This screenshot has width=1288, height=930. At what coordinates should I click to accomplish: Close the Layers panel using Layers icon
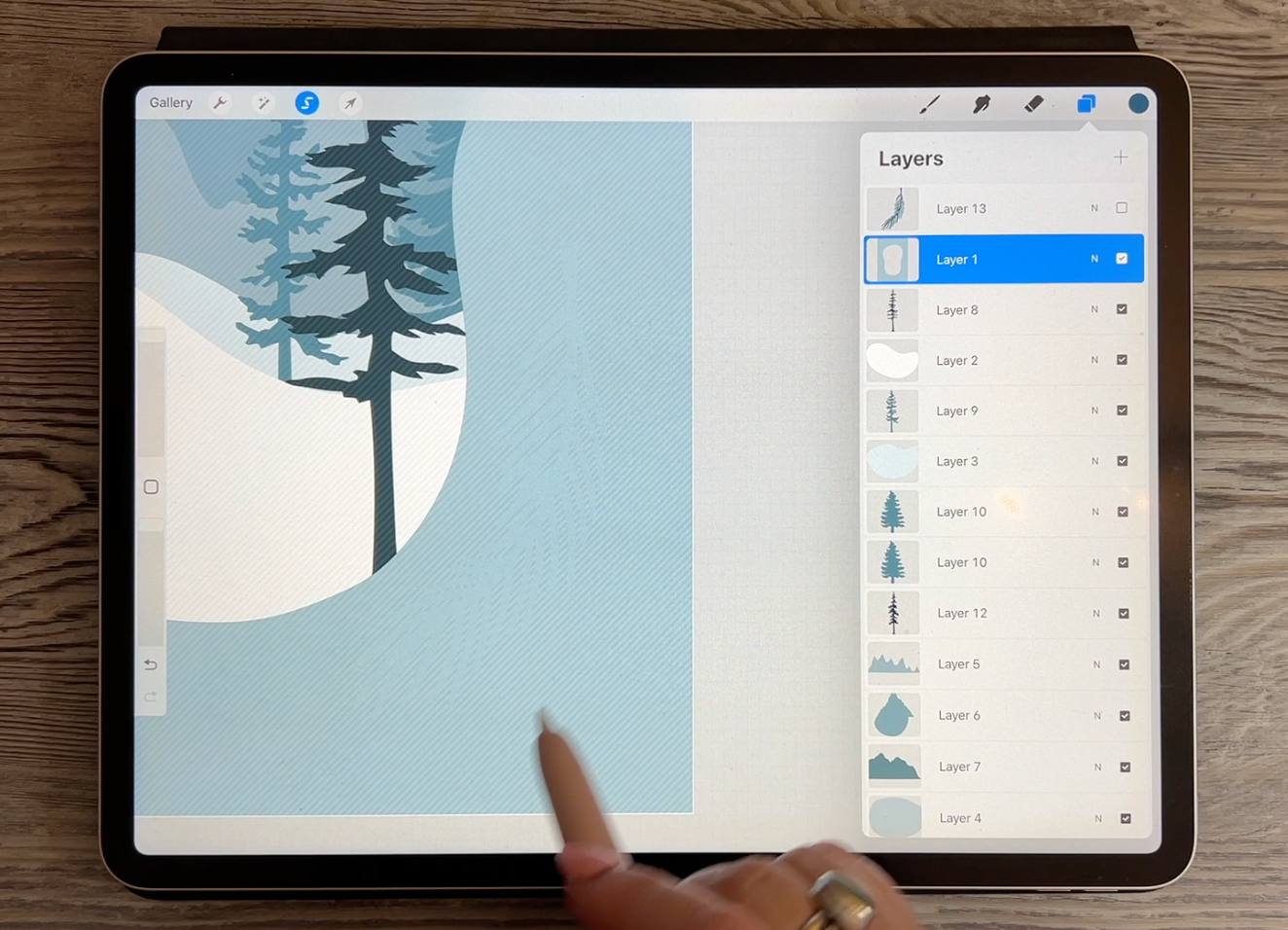point(1087,103)
